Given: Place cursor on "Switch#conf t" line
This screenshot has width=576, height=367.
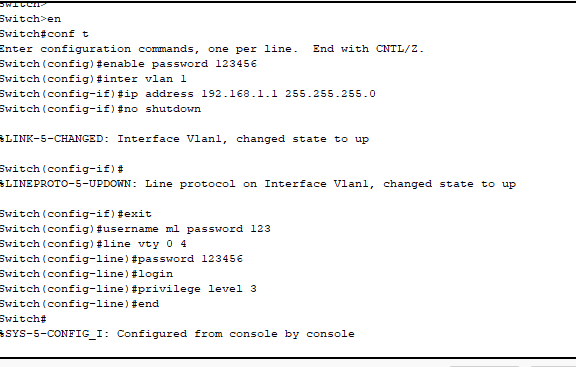Looking at the screenshot, I should (44, 34).
